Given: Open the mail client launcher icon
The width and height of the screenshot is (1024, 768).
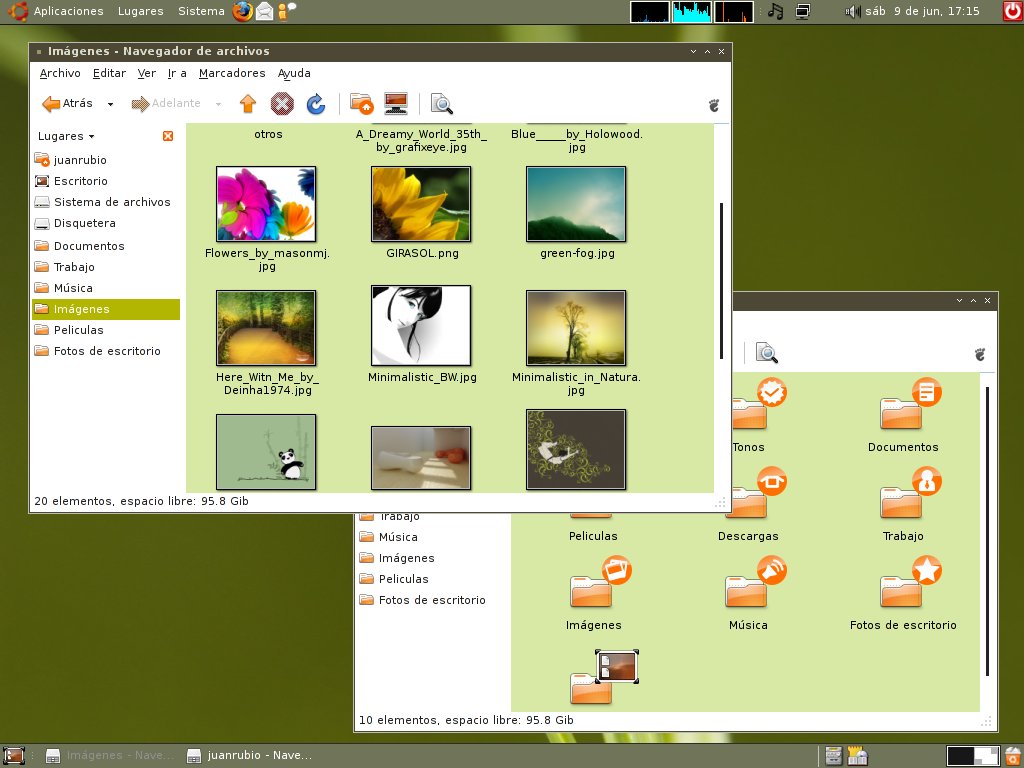Looking at the screenshot, I should pos(264,11).
